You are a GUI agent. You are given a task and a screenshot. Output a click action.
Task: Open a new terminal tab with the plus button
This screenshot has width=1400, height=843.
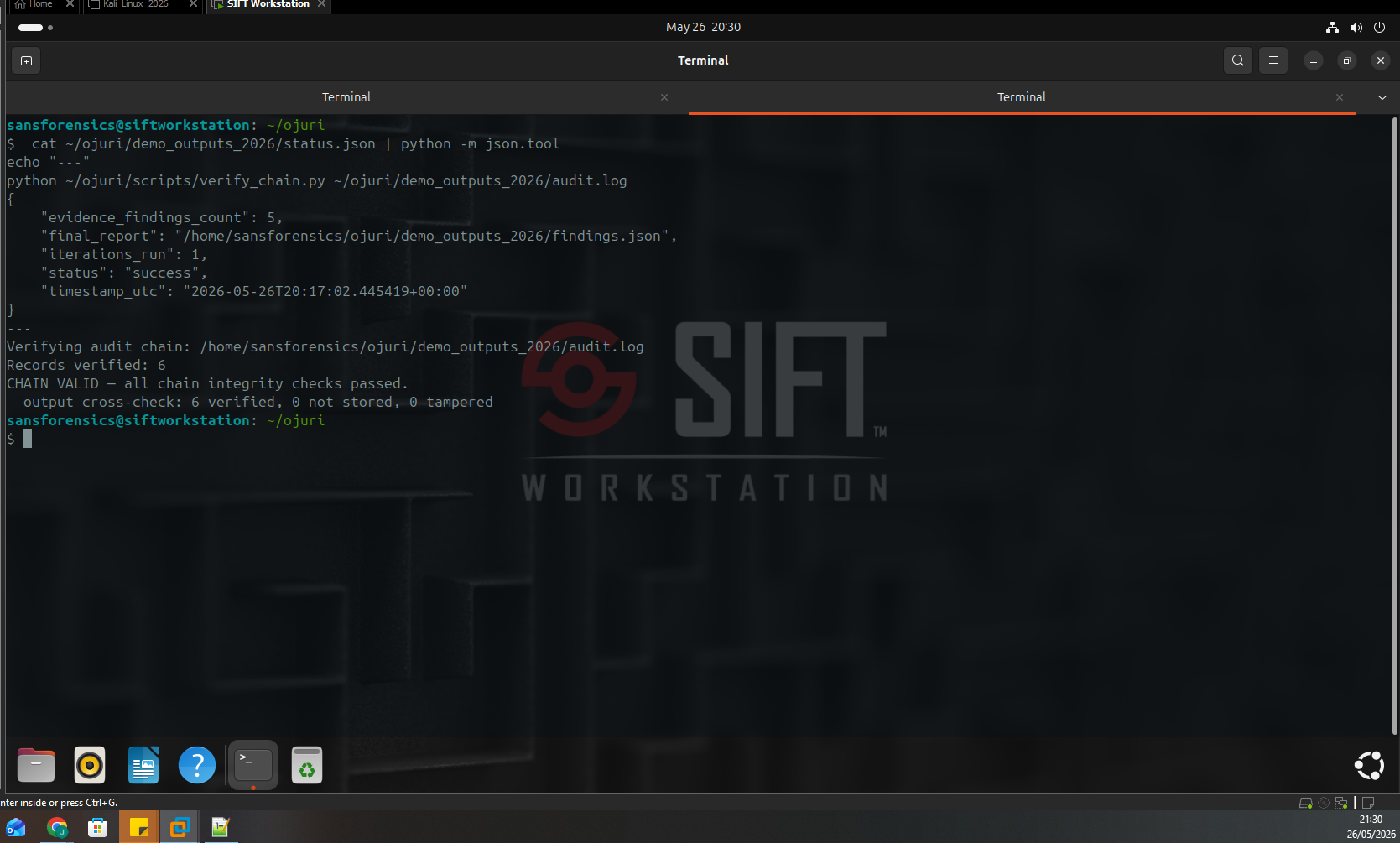point(26,60)
